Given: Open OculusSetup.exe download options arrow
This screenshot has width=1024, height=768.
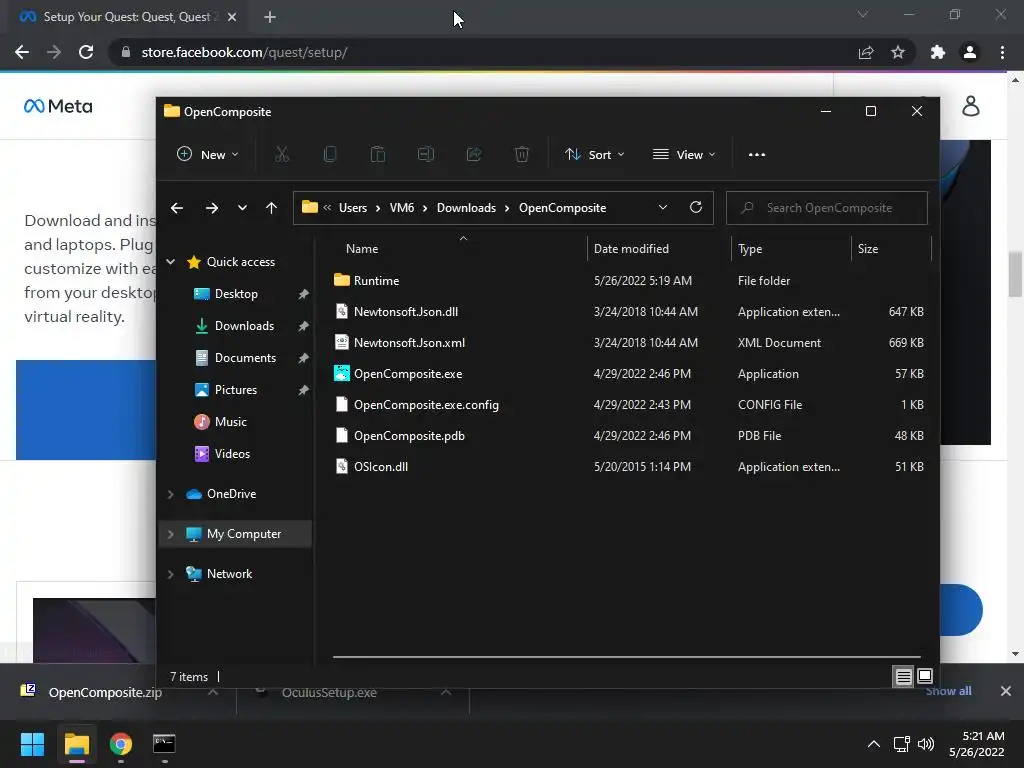Looking at the screenshot, I should click(446, 692).
